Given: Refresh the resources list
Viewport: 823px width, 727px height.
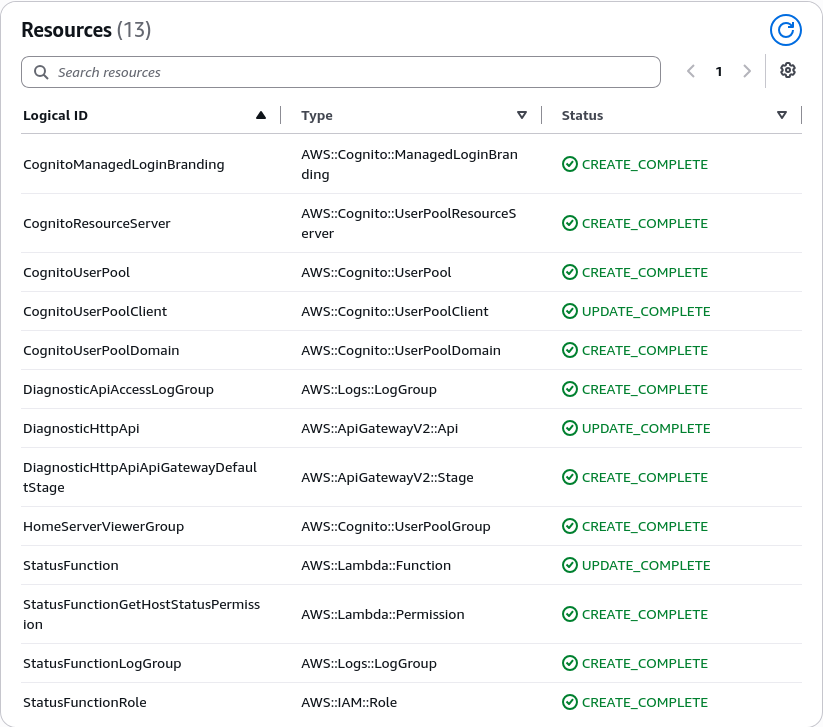Looking at the screenshot, I should click(785, 30).
